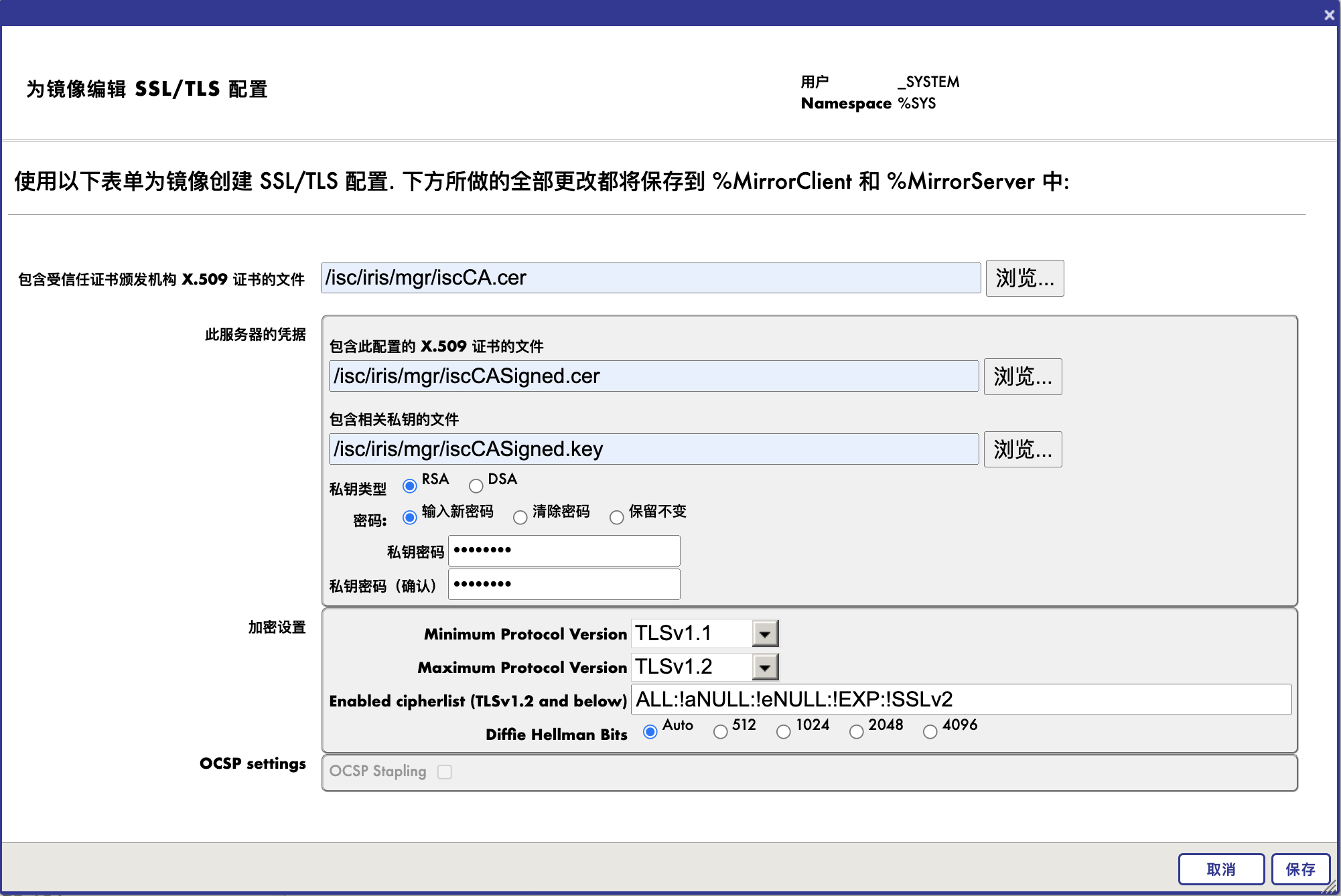Image resolution: width=1341 pixels, height=896 pixels.
Task: Click Browse next to the iscCASigned.cer field
Action: [1022, 376]
